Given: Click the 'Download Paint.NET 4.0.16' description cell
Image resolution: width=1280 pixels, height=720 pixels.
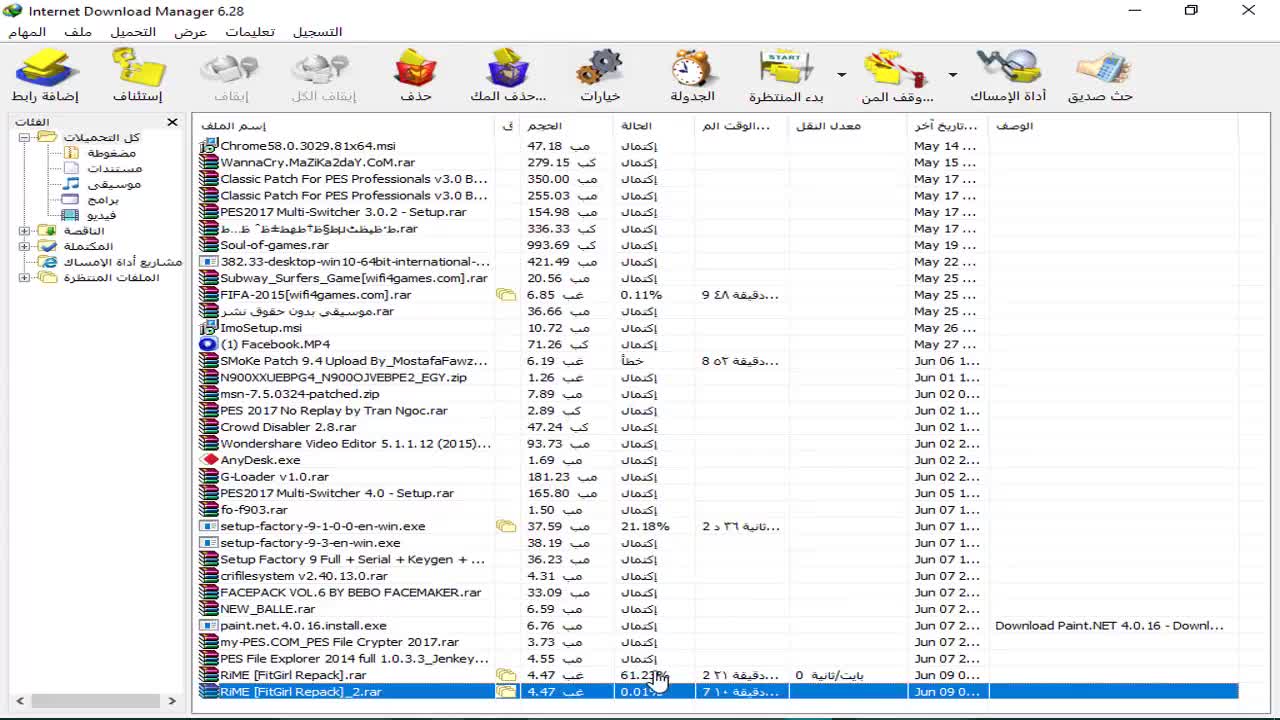Looking at the screenshot, I should [1109, 625].
